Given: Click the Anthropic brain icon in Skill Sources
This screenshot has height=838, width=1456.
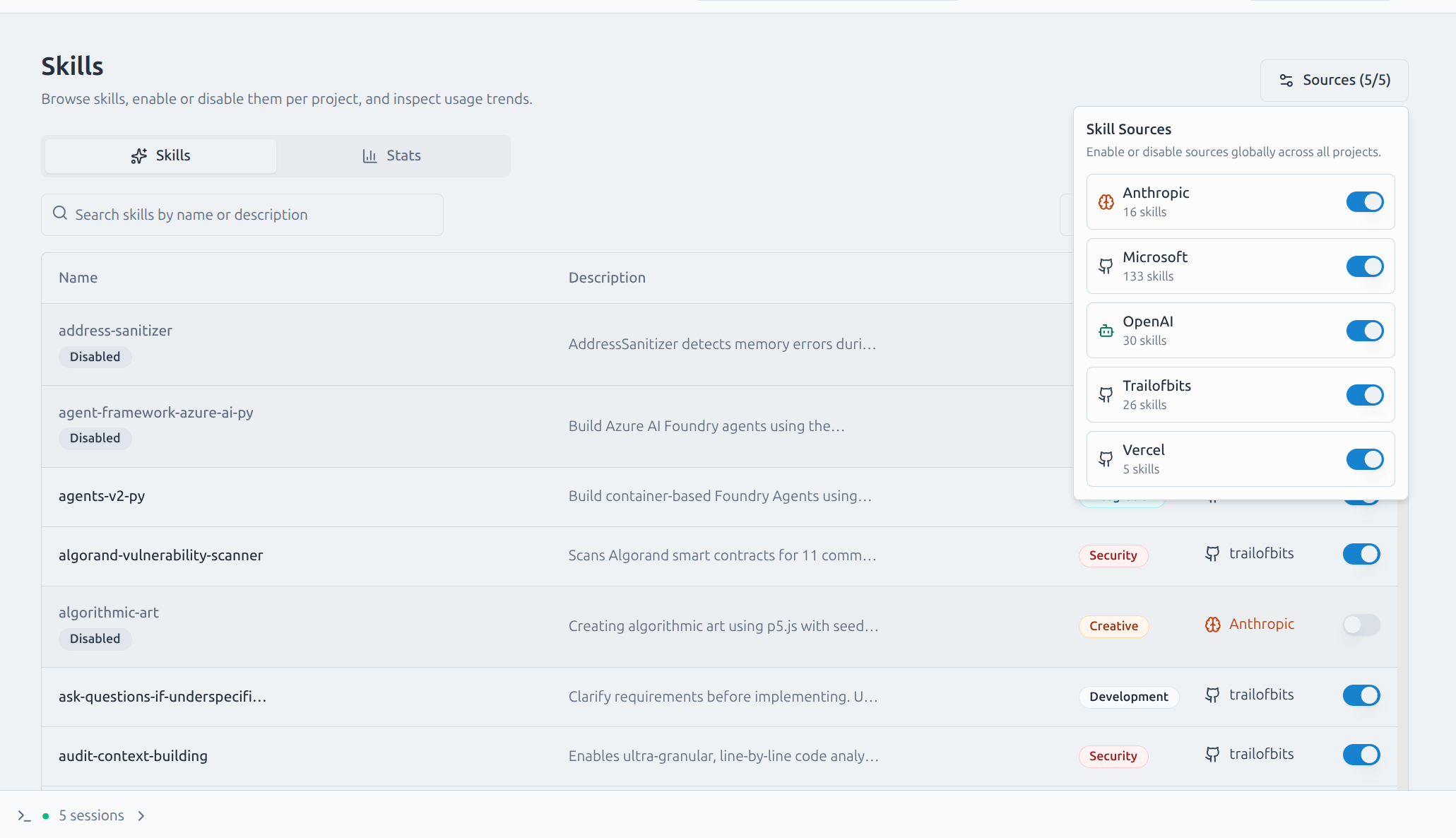Looking at the screenshot, I should click(1106, 202).
